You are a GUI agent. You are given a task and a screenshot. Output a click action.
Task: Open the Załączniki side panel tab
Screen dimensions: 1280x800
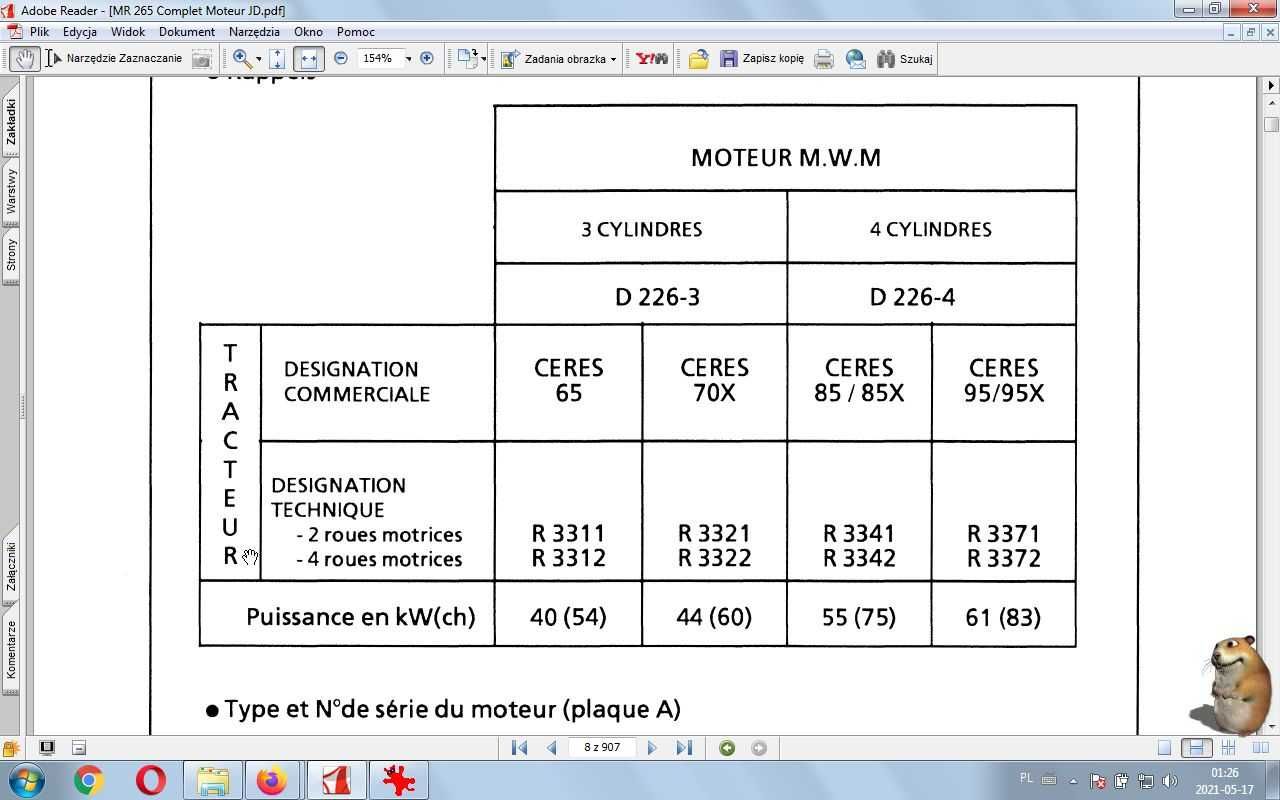click(x=11, y=566)
